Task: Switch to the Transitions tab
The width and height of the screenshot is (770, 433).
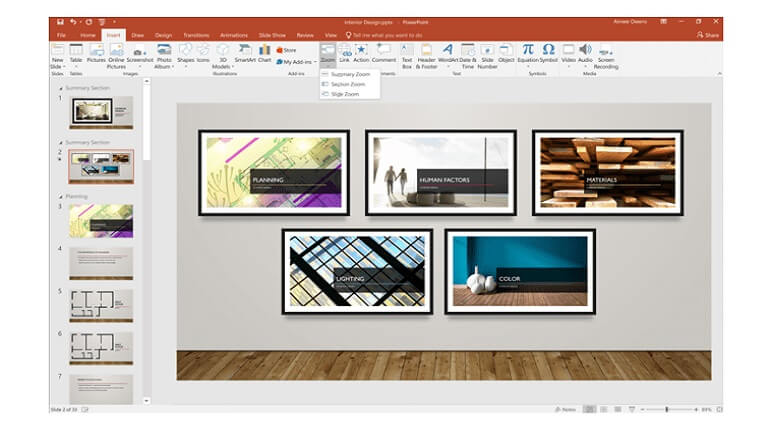Action: click(x=196, y=35)
